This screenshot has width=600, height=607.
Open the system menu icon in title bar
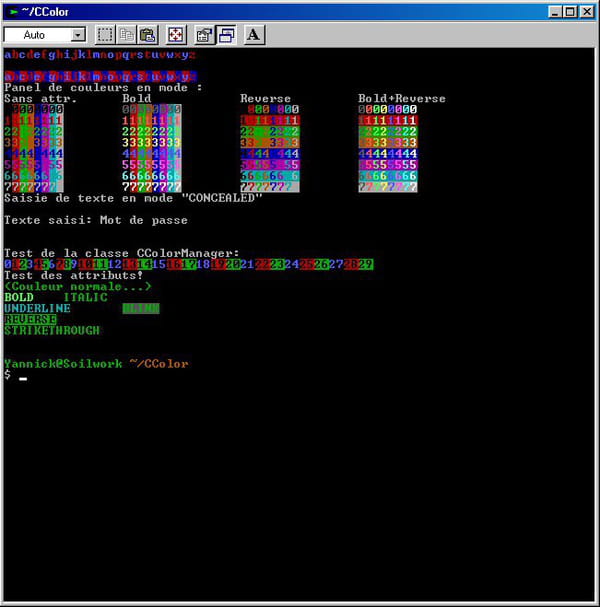tap(13, 12)
